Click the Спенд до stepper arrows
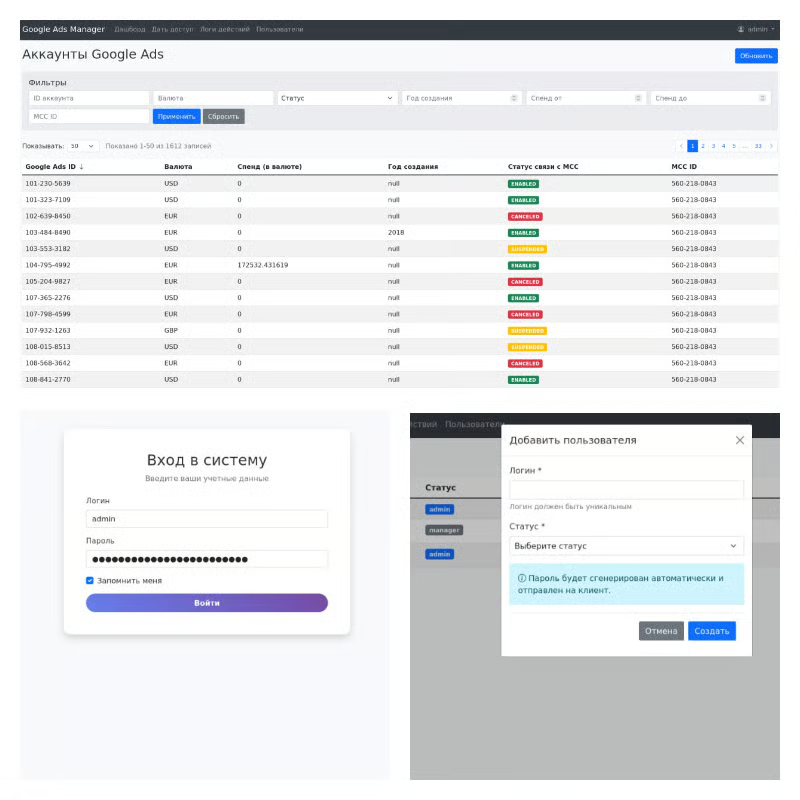 click(762, 98)
